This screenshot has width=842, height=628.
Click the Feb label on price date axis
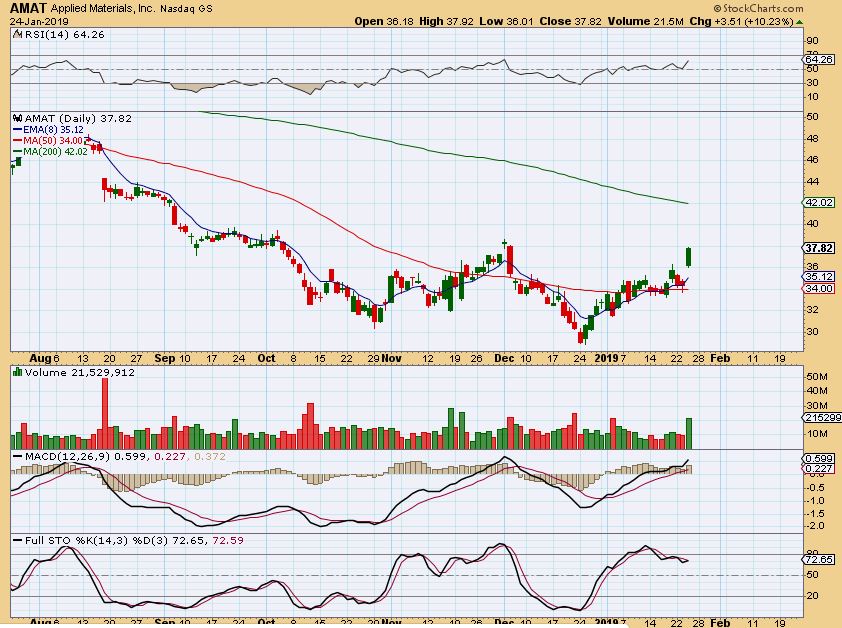[x=720, y=358]
